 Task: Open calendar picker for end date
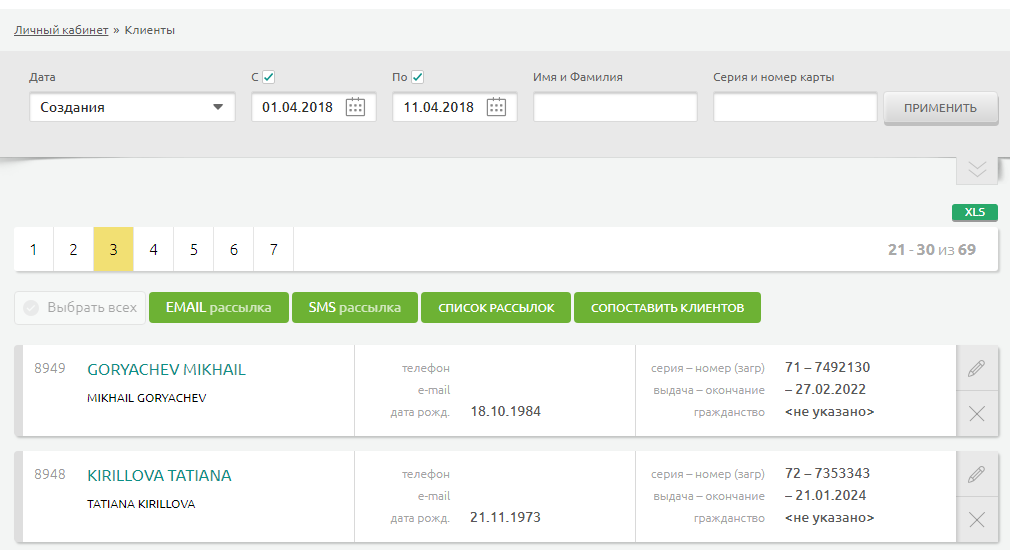coord(496,107)
